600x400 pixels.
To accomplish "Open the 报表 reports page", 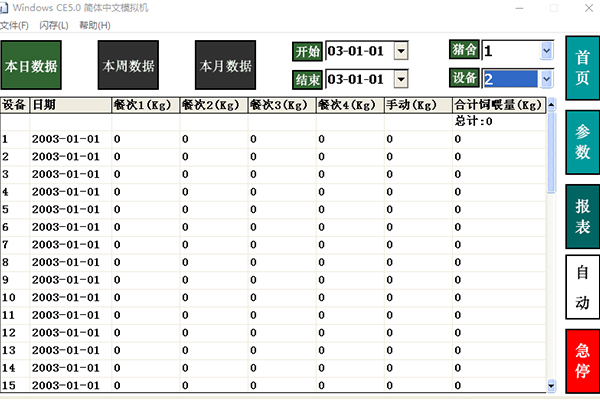I will pos(583,215).
